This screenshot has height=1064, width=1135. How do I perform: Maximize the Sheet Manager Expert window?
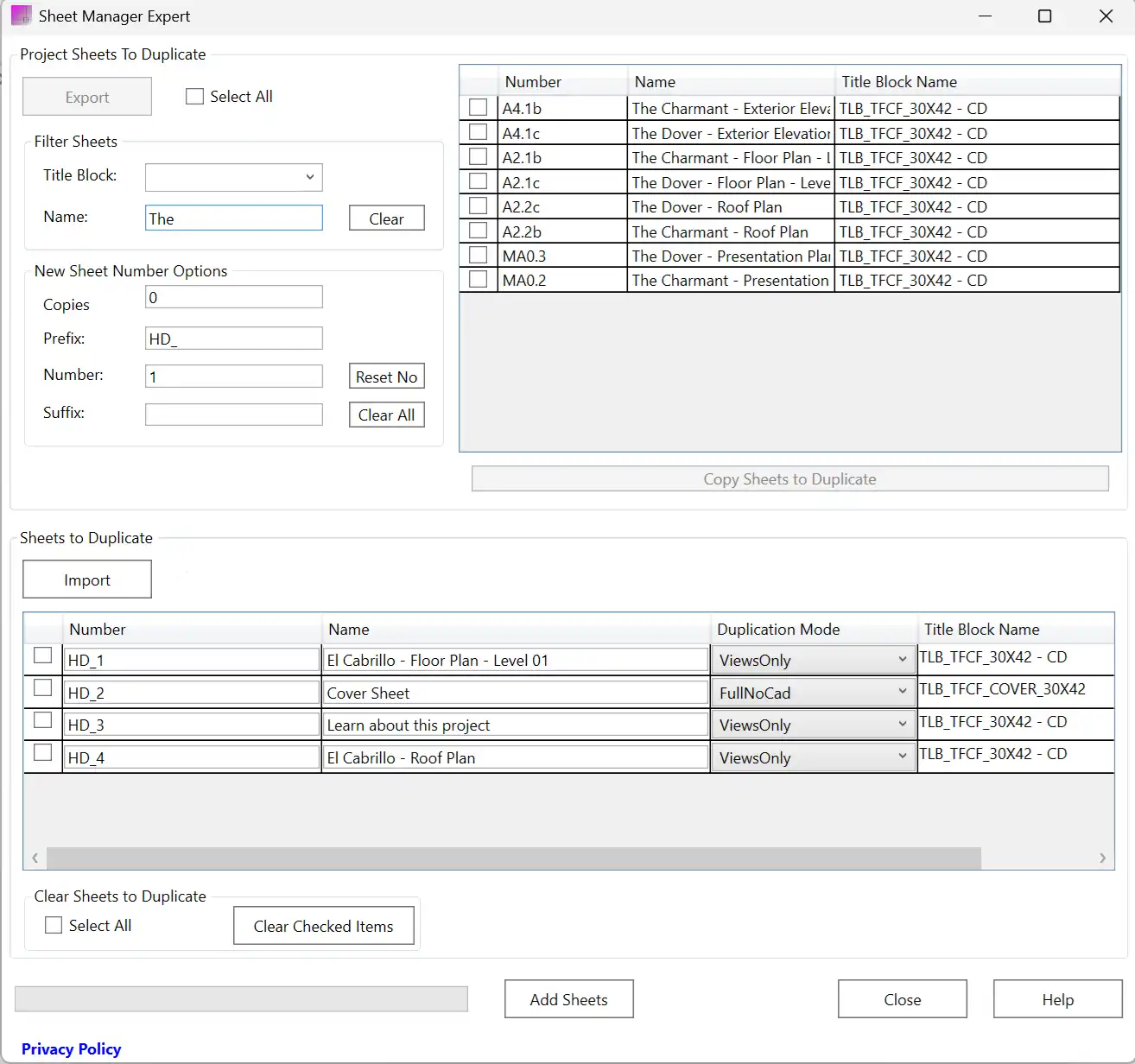(x=1044, y=16)
